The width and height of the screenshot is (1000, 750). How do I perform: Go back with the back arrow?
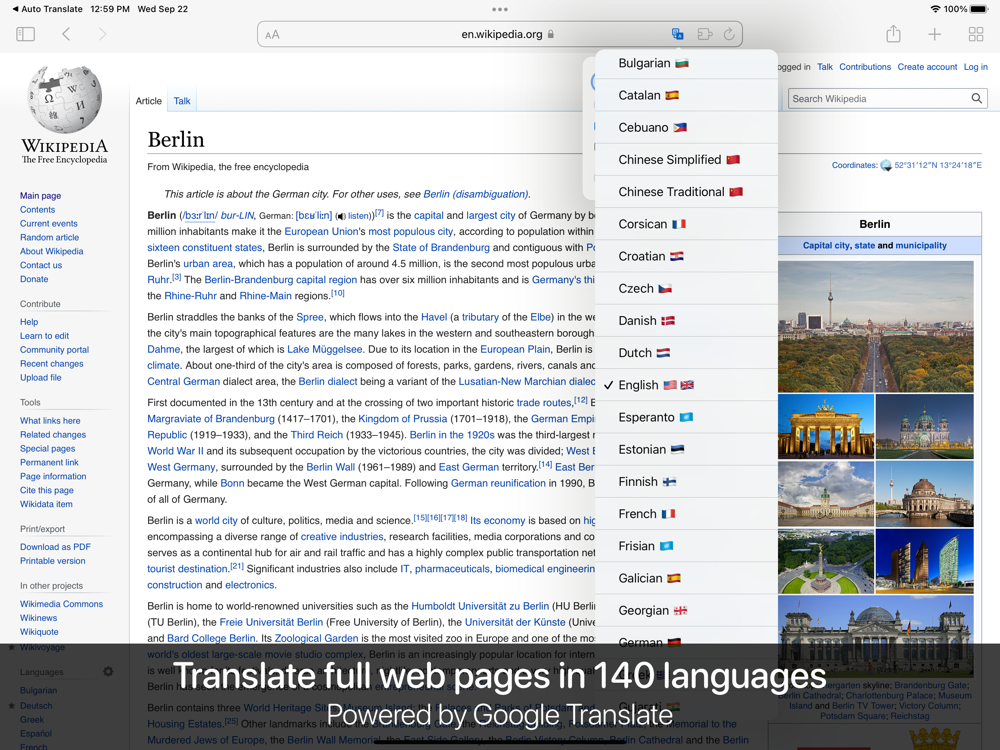tap(66, 34)
